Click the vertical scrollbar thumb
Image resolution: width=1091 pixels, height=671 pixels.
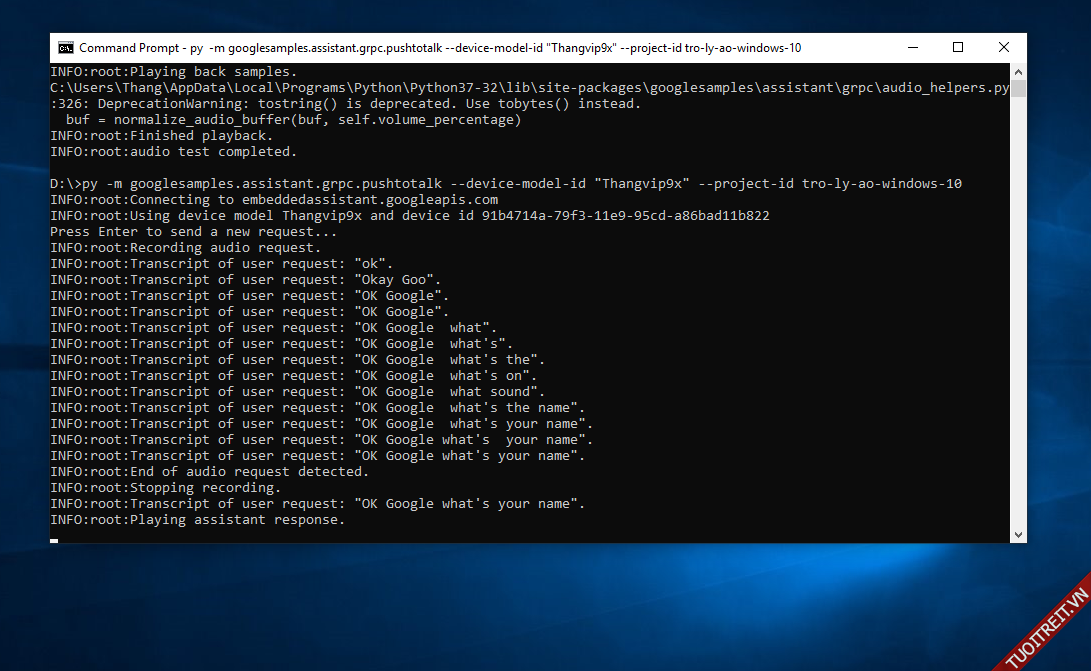click(x=1018, y=89)
